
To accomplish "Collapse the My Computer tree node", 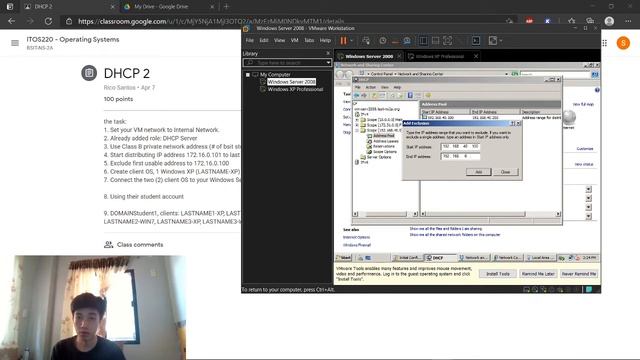I will tap(248, 75).
